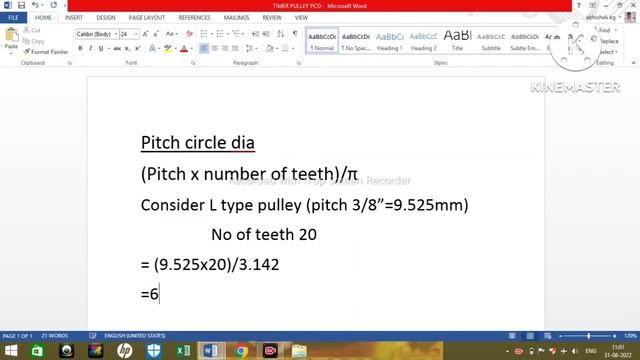Apply the red font color

[x=184, y=49]
